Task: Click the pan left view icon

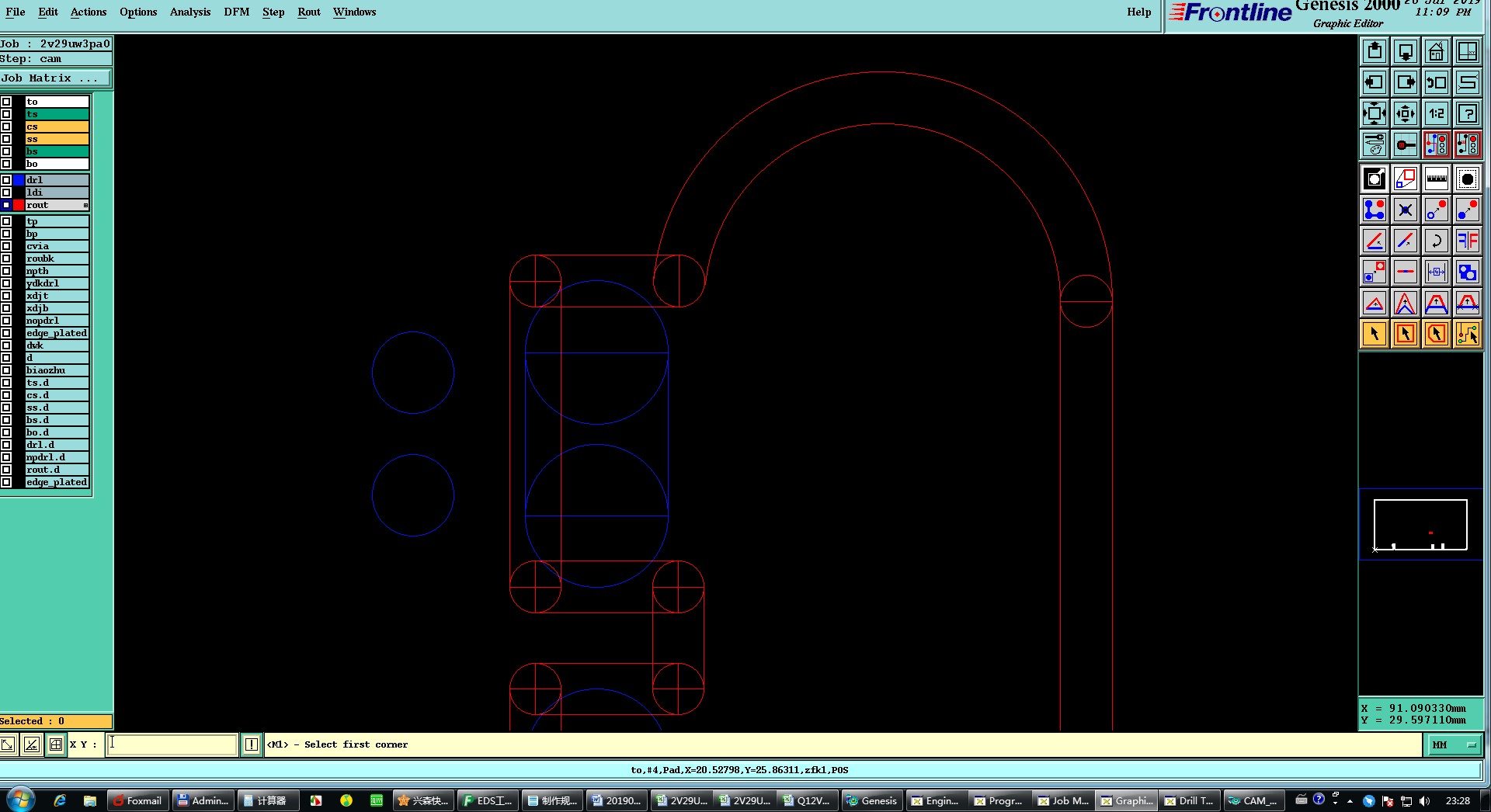Action: tap(1375, 82)
